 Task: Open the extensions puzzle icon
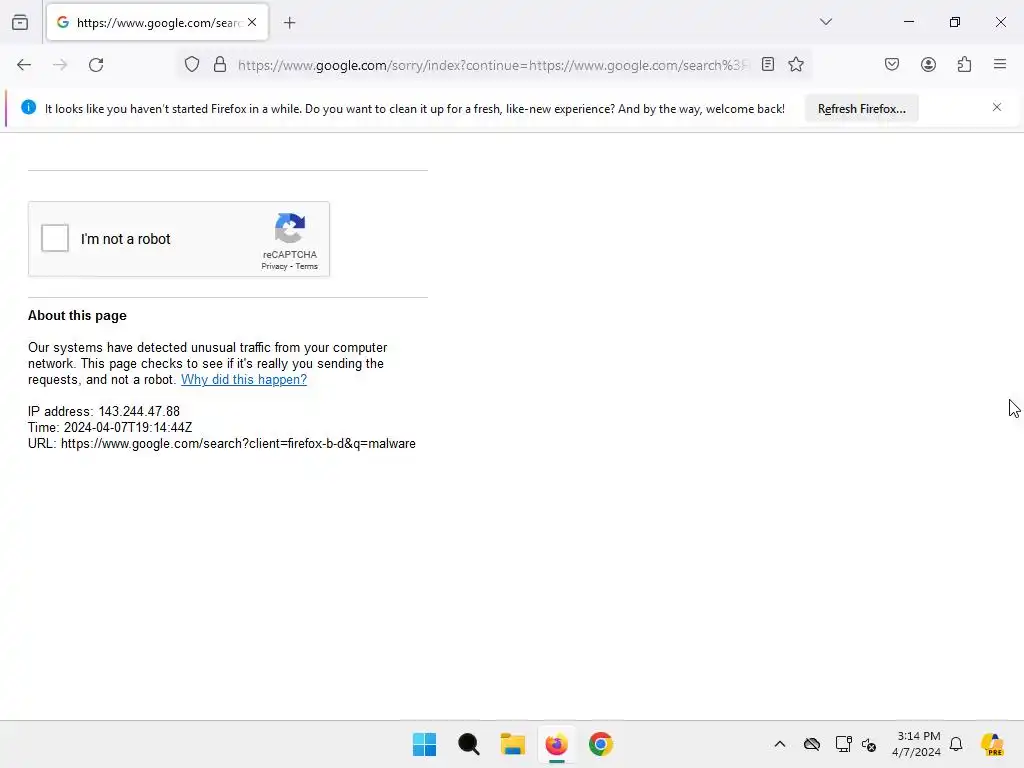click(x=964, y=65)
